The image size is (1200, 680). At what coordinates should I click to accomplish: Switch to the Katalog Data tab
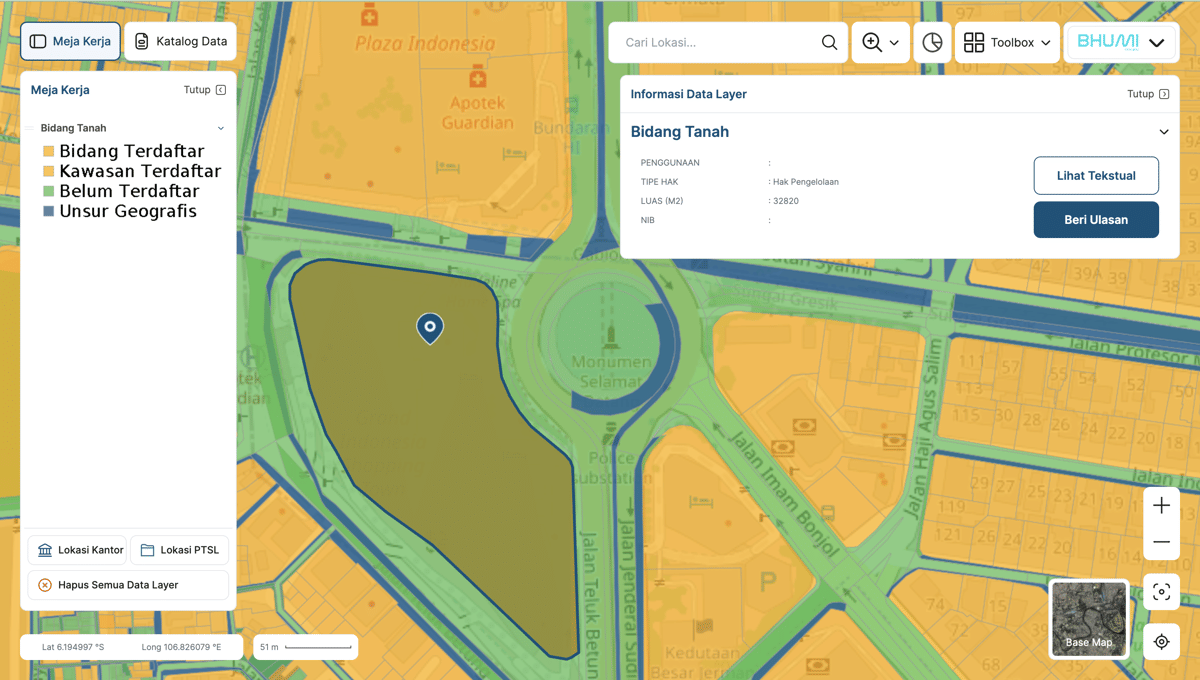pos(181,42)
